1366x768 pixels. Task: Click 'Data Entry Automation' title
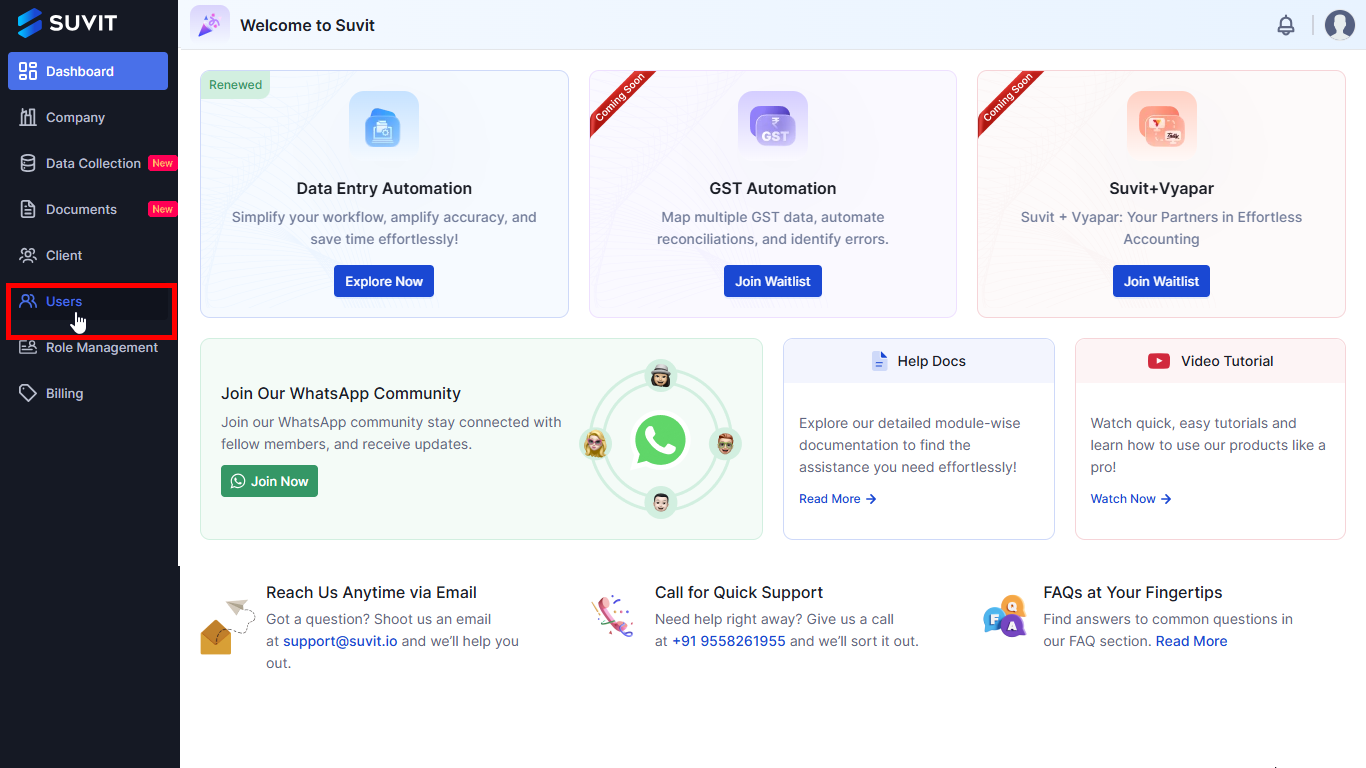[x=384, y=188]
